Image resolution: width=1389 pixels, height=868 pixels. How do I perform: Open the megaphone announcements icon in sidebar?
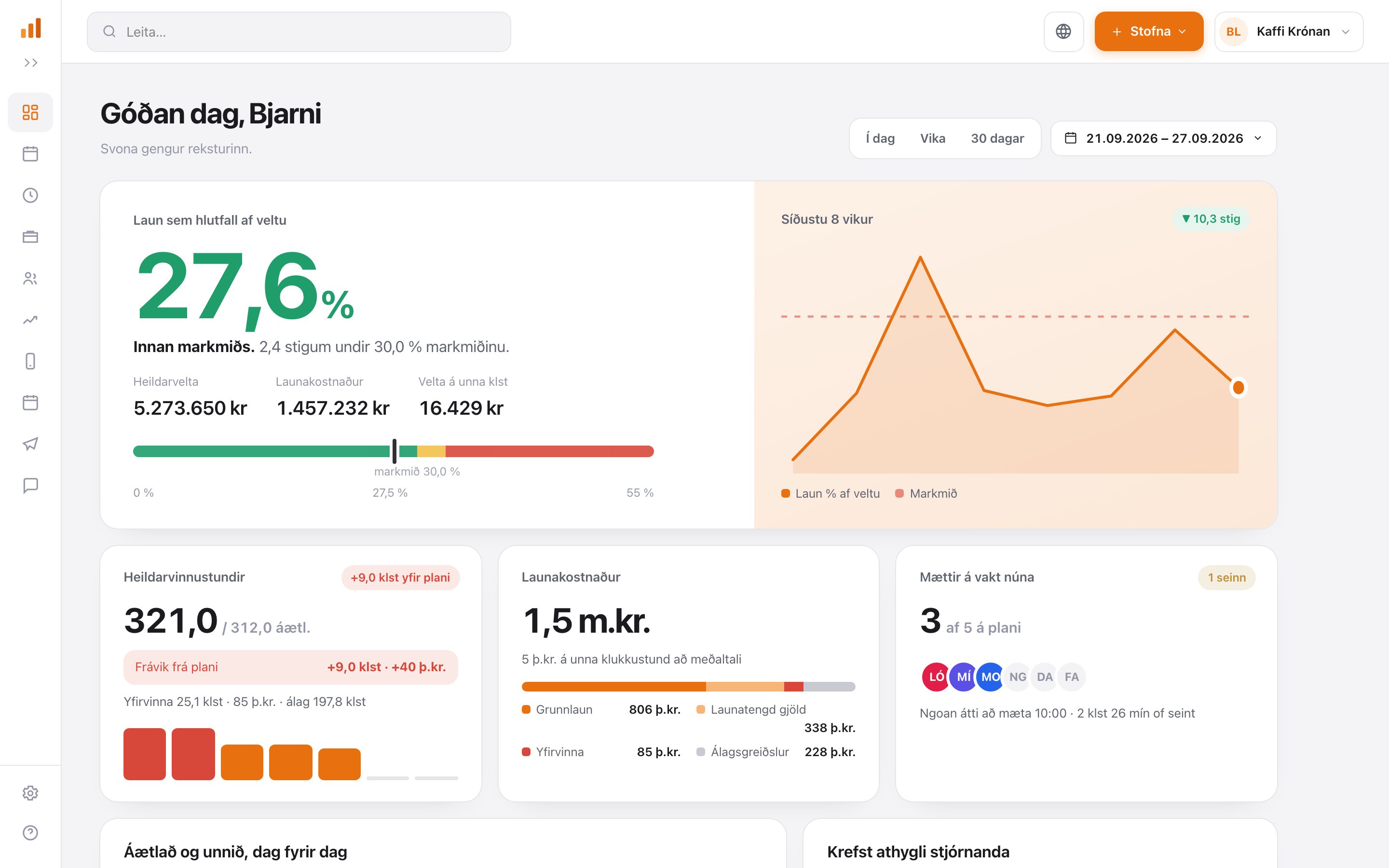coord(30,444)
